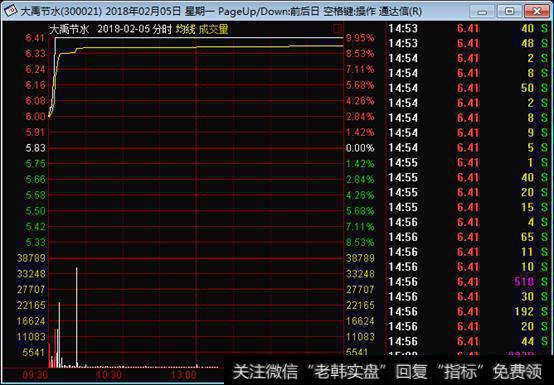The width and height of the screenshot is (554, 385).
Task: Click the 5.66 price axis label
Action: point(36,179)
